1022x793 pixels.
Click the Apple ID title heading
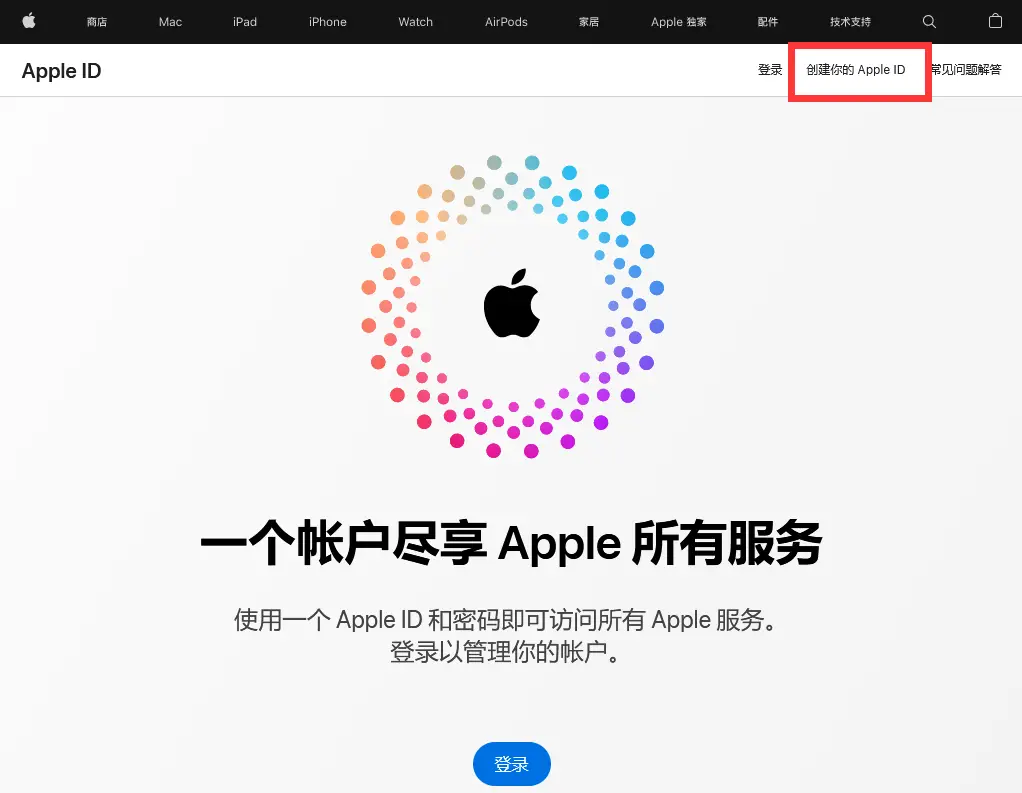click(x=61, y=70)
